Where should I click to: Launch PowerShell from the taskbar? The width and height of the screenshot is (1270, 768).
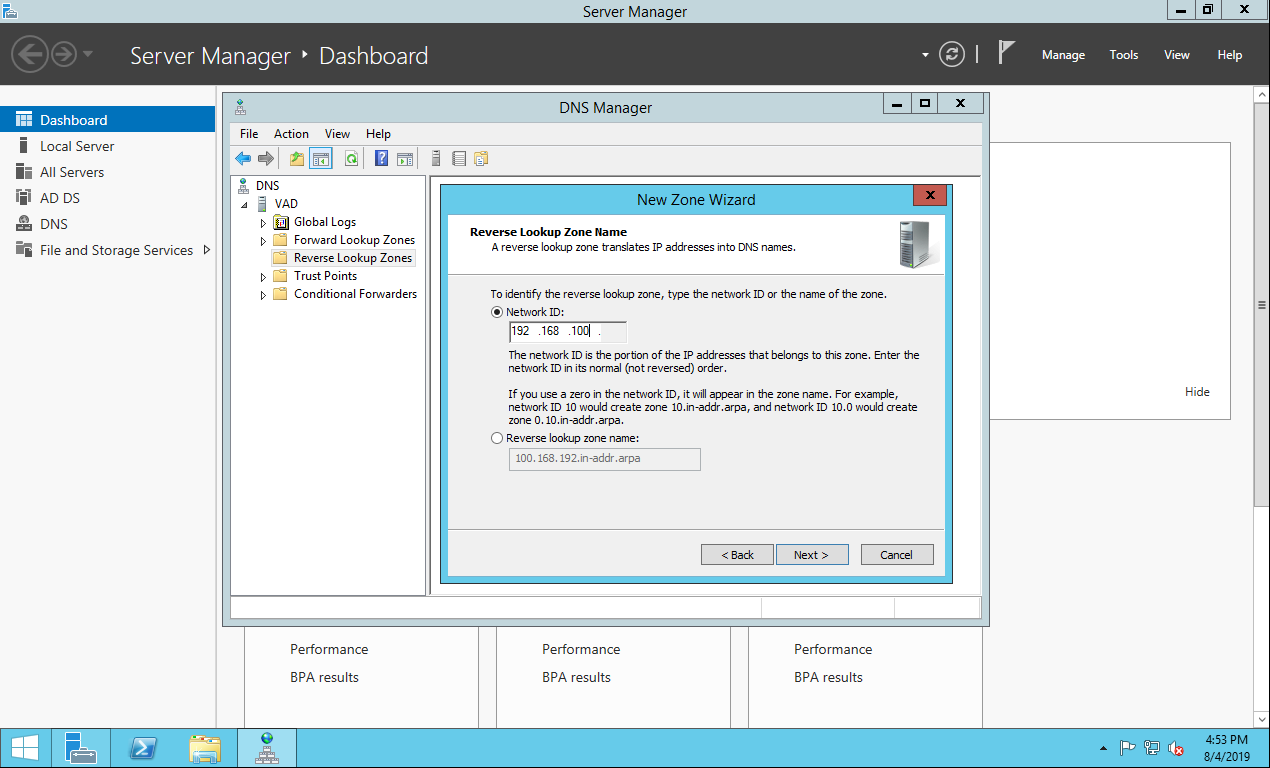pos(144,748)
